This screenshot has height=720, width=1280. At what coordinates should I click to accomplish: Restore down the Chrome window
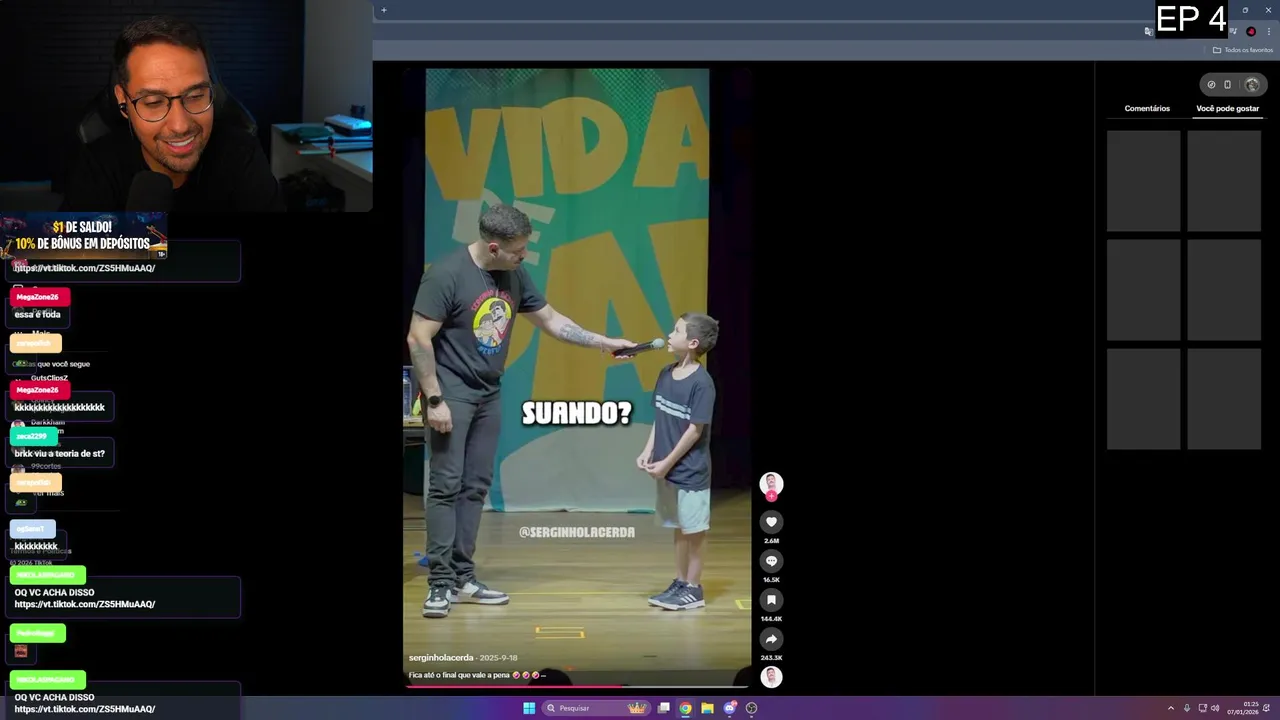click(x=1245, y=10)
